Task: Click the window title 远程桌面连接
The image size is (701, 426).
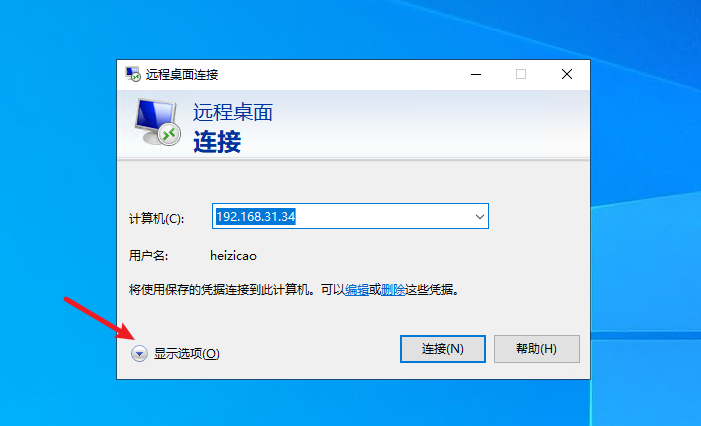Action: [x=182, y=75]
